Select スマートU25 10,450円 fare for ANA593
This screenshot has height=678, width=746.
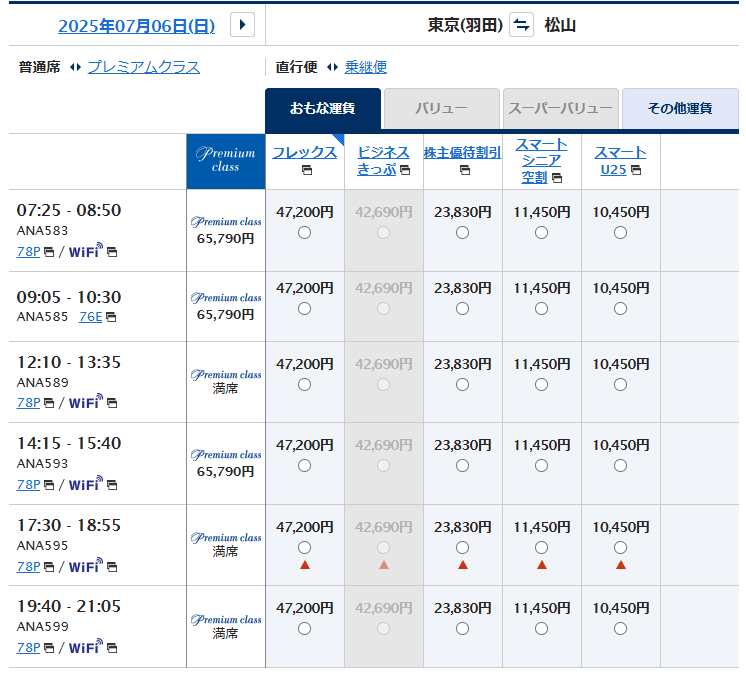pyautogui.click(x=620, y=465)
